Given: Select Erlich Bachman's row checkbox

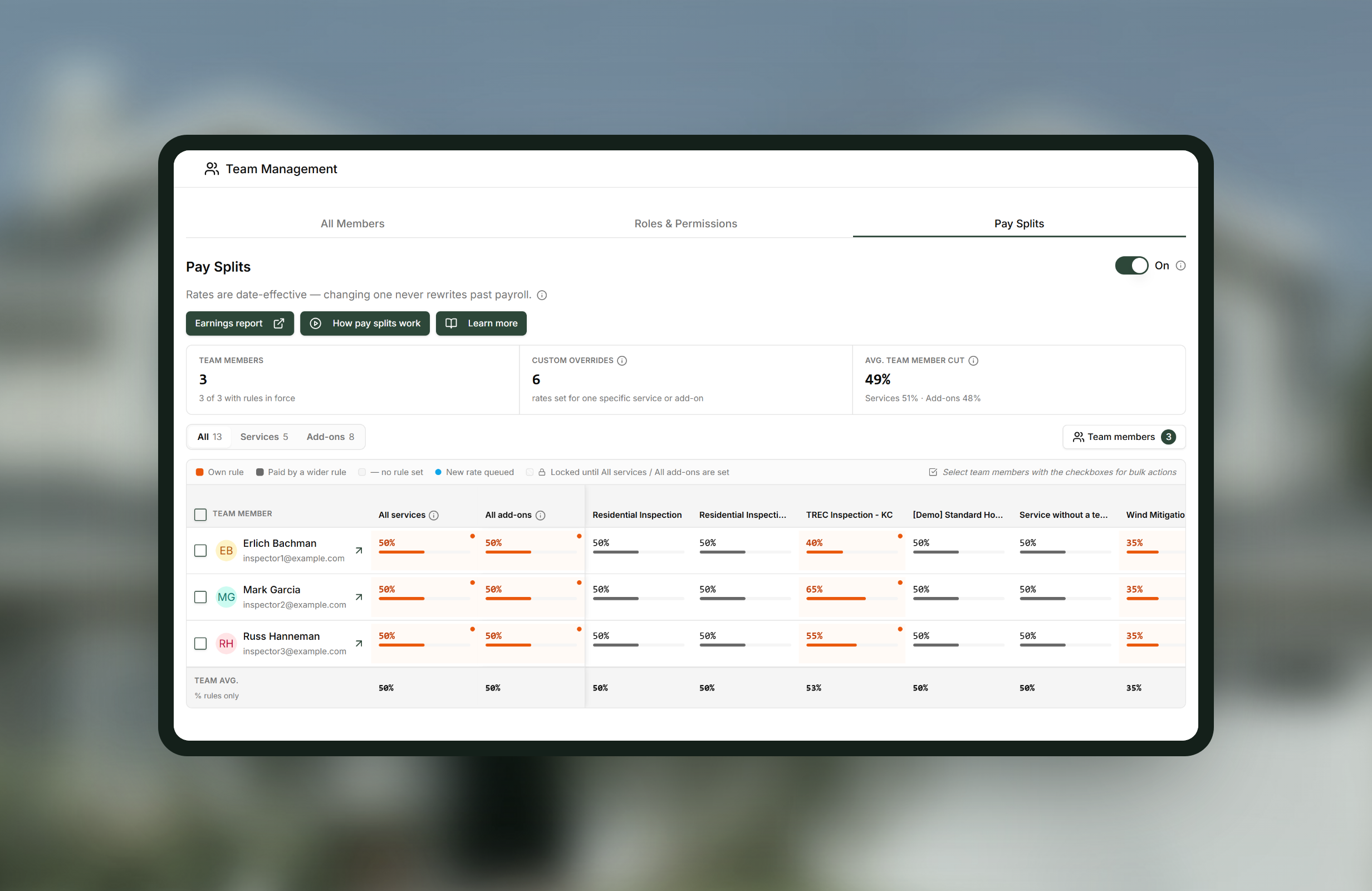Looking at the screenshot, I should tap(200, 550).
